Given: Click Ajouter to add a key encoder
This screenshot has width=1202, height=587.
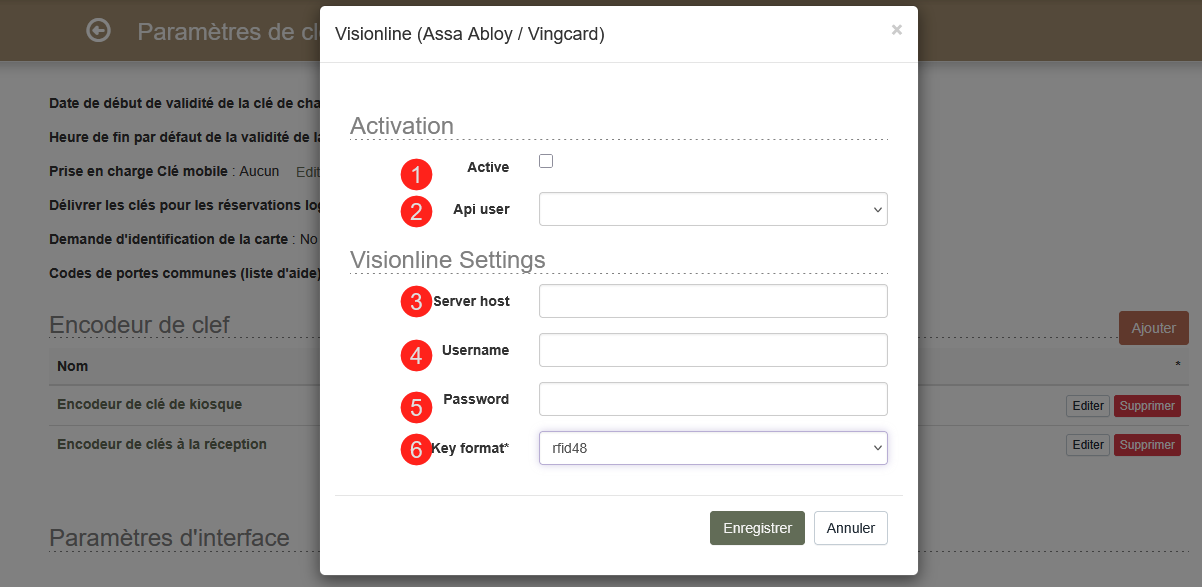Looking at the screenshot, I should pyautogui.click(x=1154, y=328).
